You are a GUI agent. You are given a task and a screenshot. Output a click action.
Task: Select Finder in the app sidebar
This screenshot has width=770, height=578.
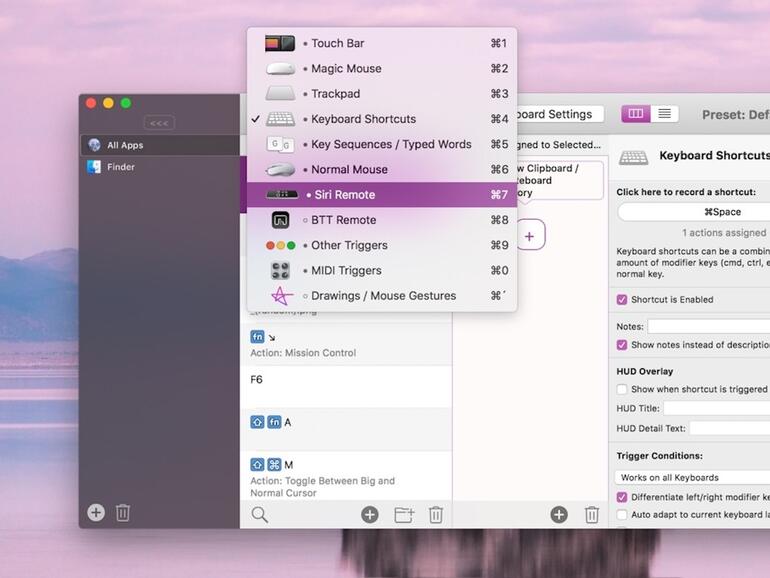[x=160, y=167]
